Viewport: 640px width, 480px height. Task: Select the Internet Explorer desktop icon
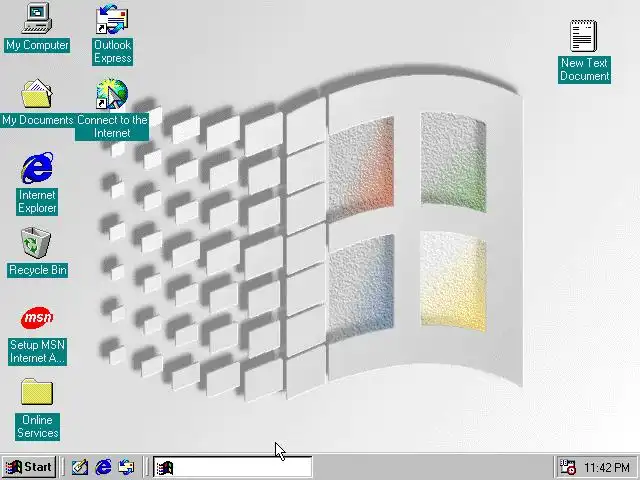point(37,168)
